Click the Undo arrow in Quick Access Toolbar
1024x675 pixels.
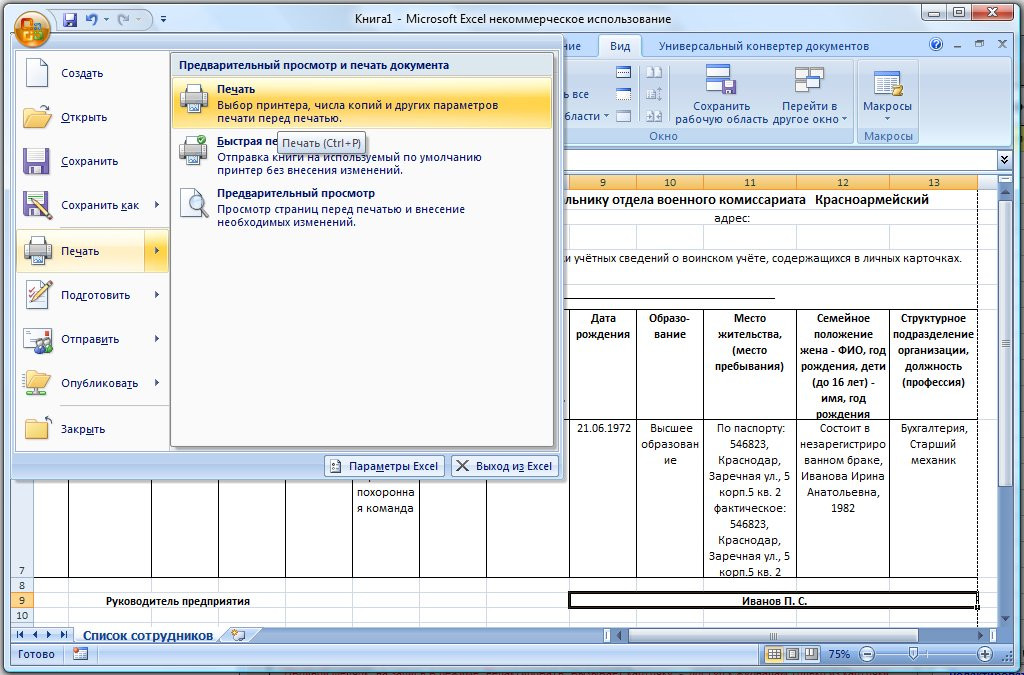(x=93, y=19)
